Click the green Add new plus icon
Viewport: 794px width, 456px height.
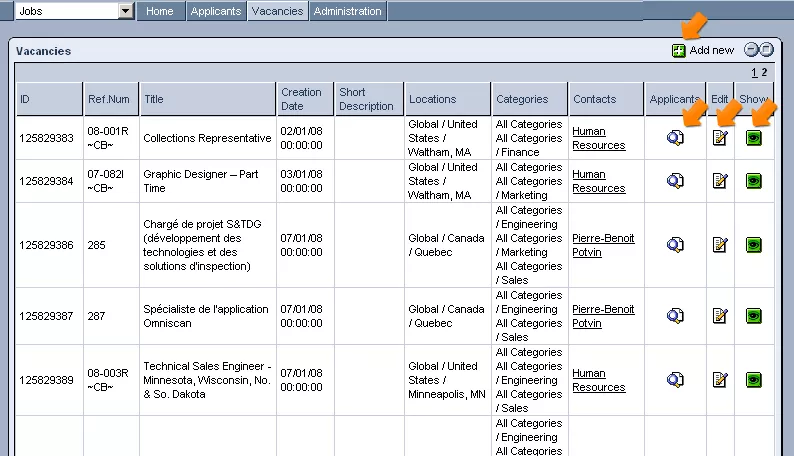(679, 50)
